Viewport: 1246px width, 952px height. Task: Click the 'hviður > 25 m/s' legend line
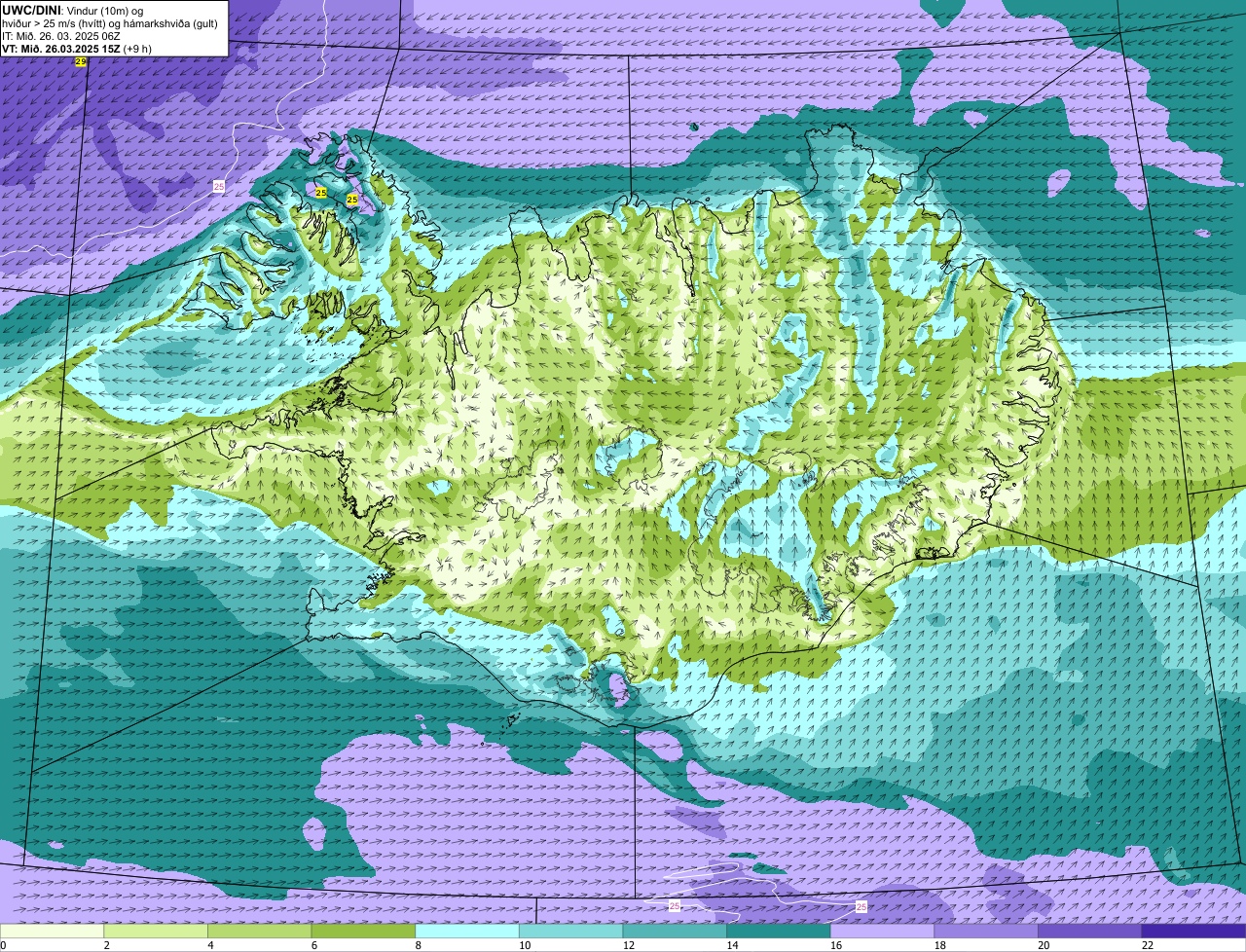pyautogui.click(x=110, y=23)
